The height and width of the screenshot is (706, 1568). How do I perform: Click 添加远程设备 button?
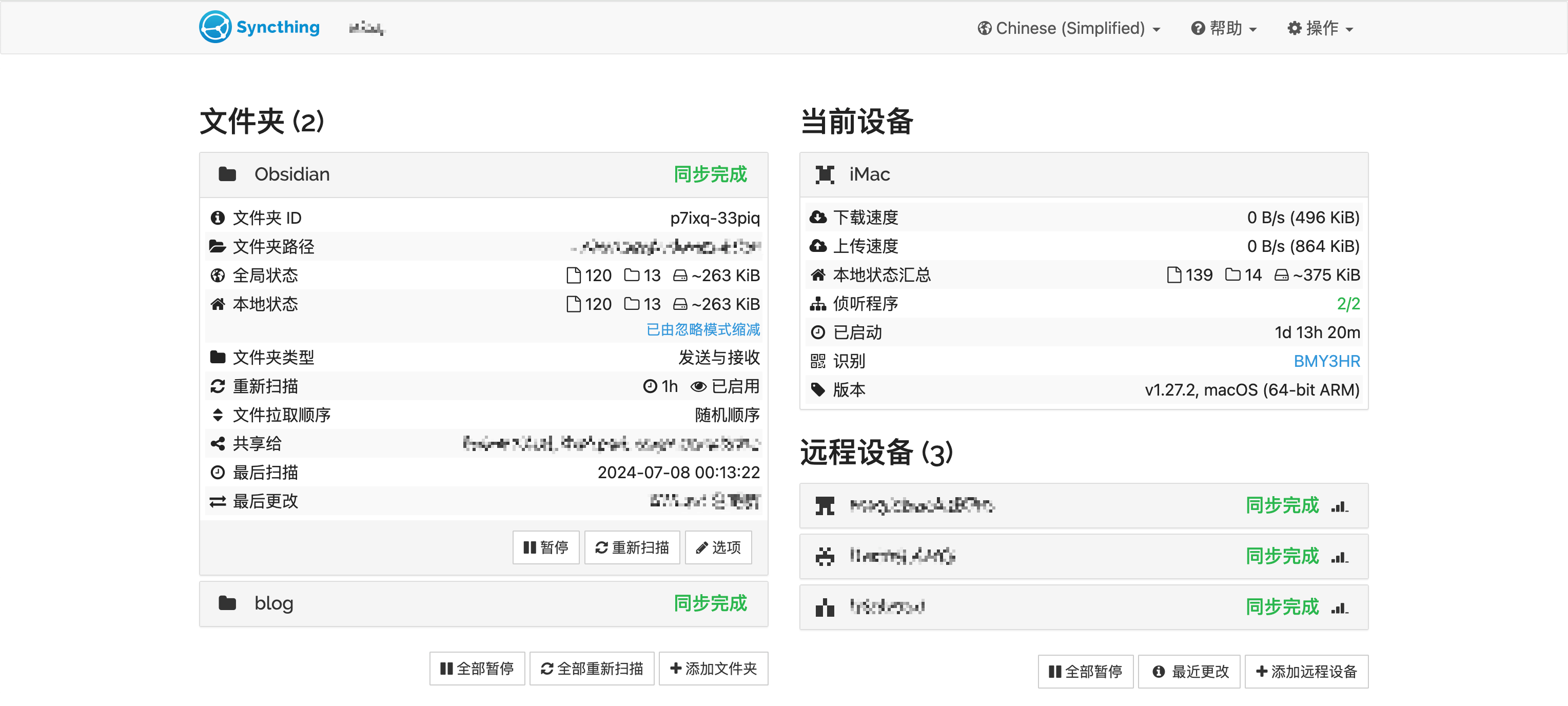1306,671
